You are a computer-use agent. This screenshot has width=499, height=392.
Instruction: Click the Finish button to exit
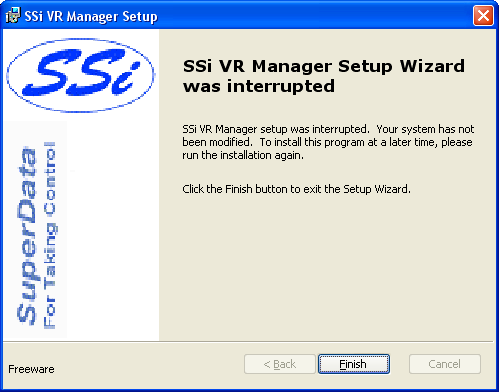(354, 364)
